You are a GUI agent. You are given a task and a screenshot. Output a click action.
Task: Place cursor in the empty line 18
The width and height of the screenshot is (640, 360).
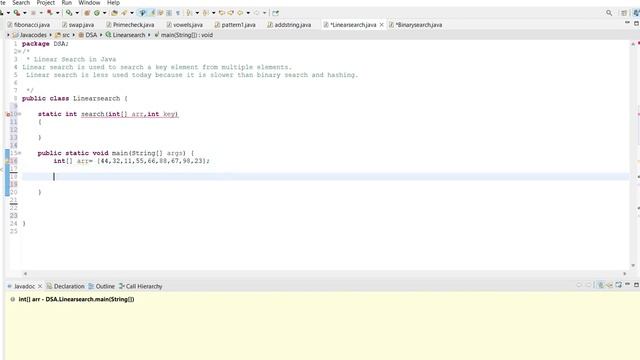click(325, 176)
